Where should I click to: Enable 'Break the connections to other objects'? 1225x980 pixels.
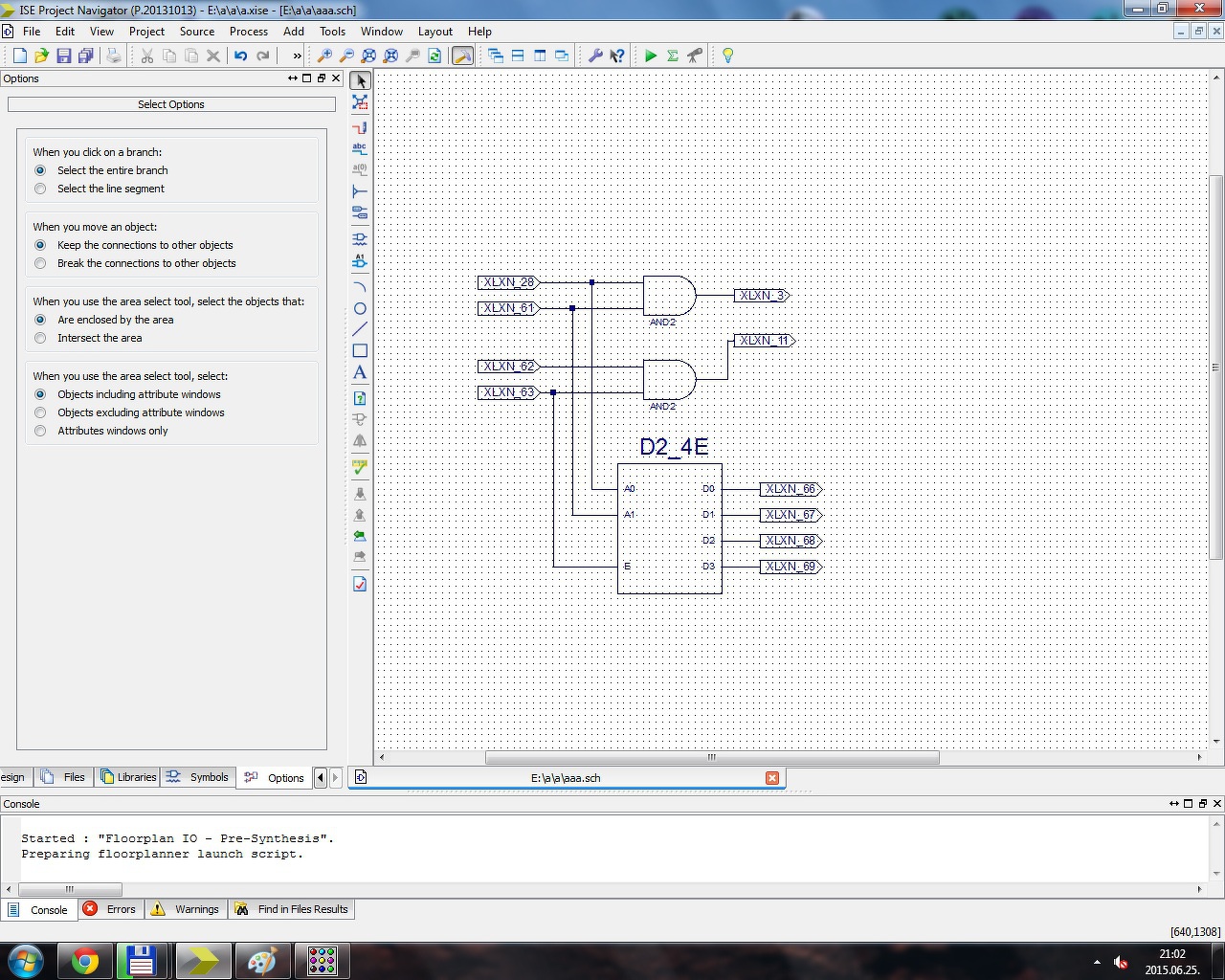(40, 263)
